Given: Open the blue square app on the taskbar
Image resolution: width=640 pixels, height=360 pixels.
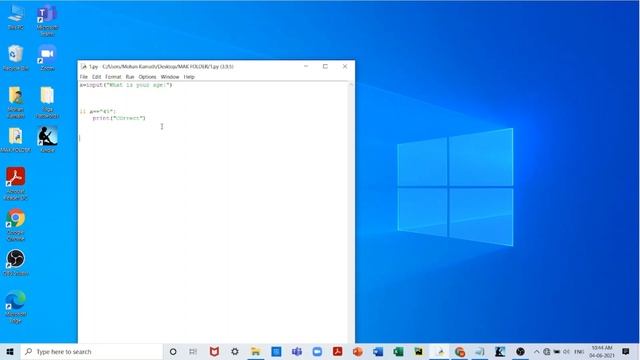Looking at the screenshot, I should coord(276,351).
